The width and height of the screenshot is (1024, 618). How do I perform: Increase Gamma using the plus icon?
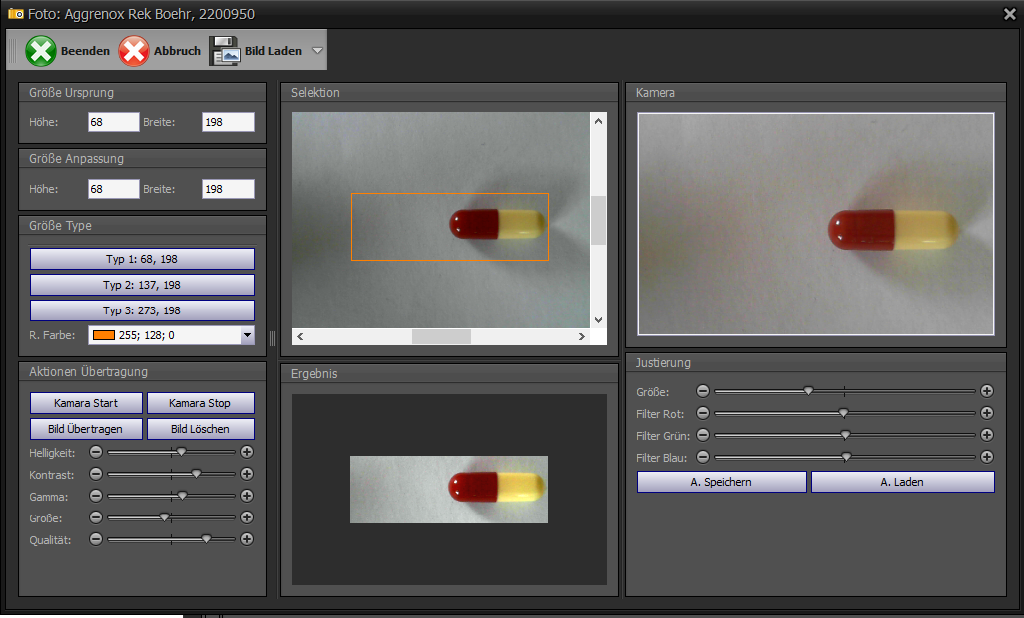click(x=247, y=496)
